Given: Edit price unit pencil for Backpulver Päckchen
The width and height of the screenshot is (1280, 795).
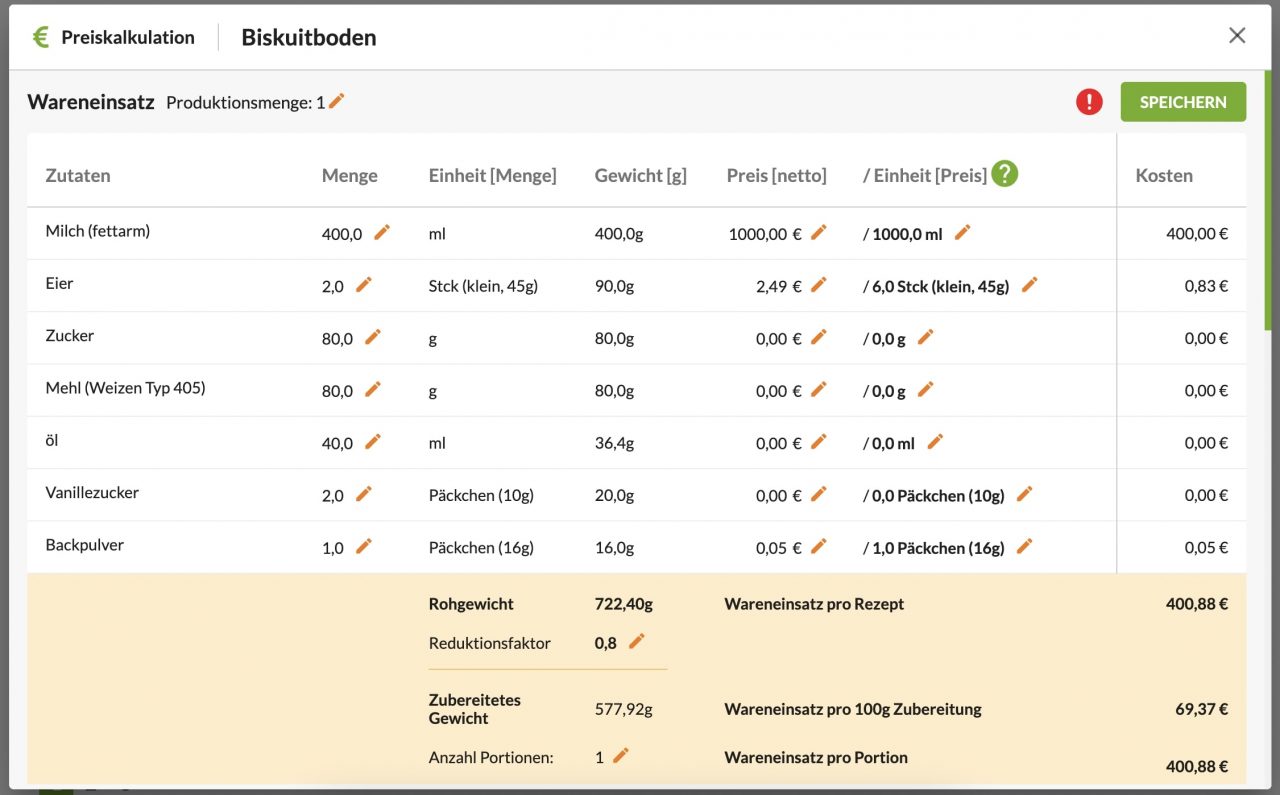Looking at the screenshot, I should coord(1025,546).
